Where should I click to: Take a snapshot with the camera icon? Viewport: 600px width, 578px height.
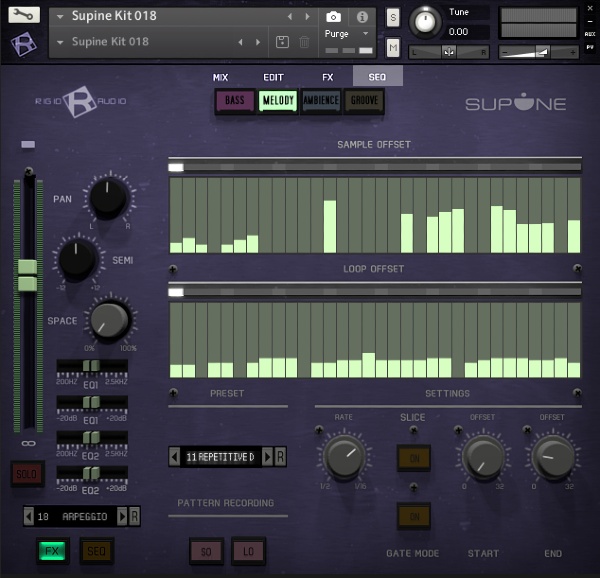(333, 17)
